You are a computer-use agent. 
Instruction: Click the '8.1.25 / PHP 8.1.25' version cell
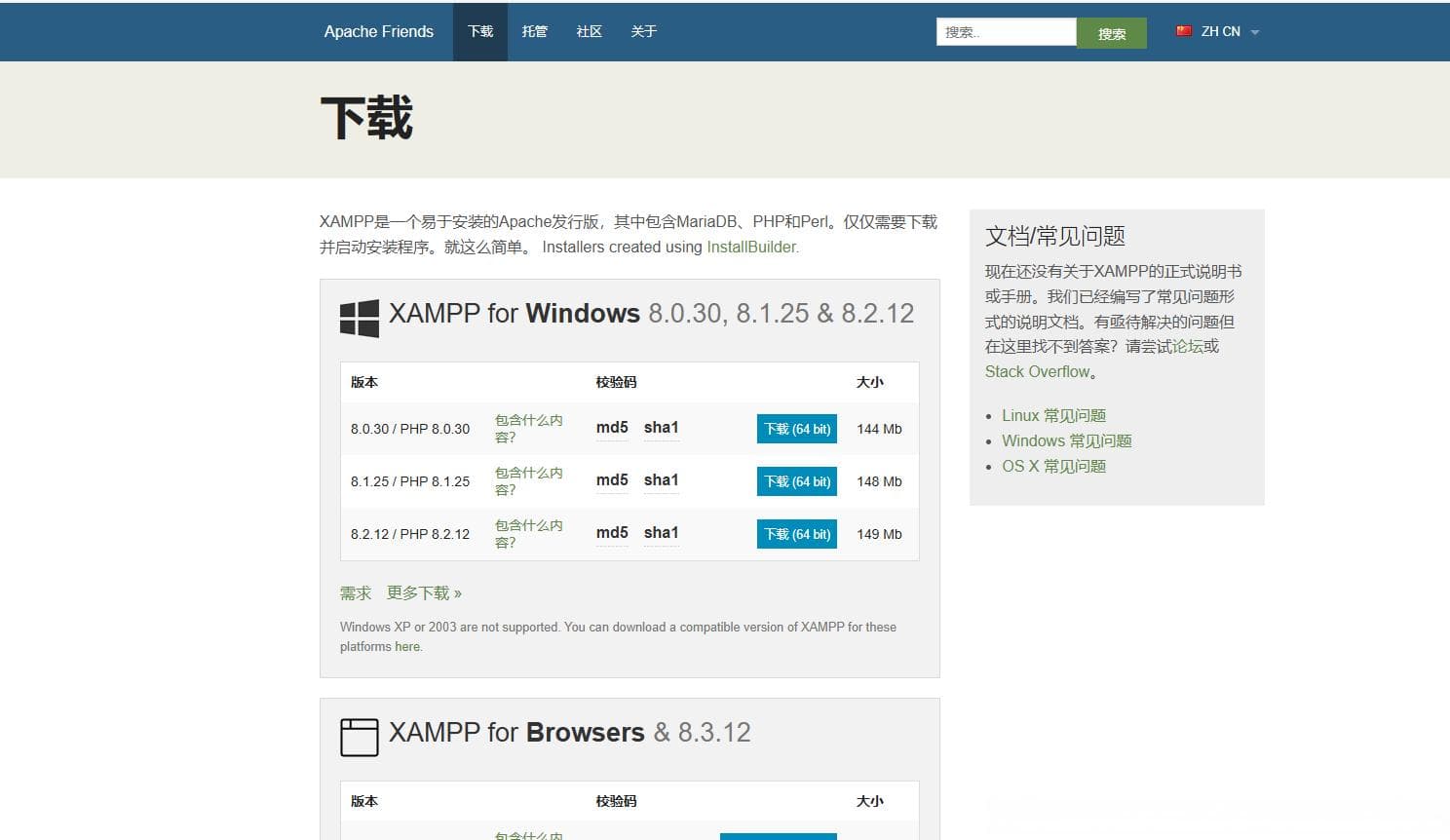[x=410, y=481]
